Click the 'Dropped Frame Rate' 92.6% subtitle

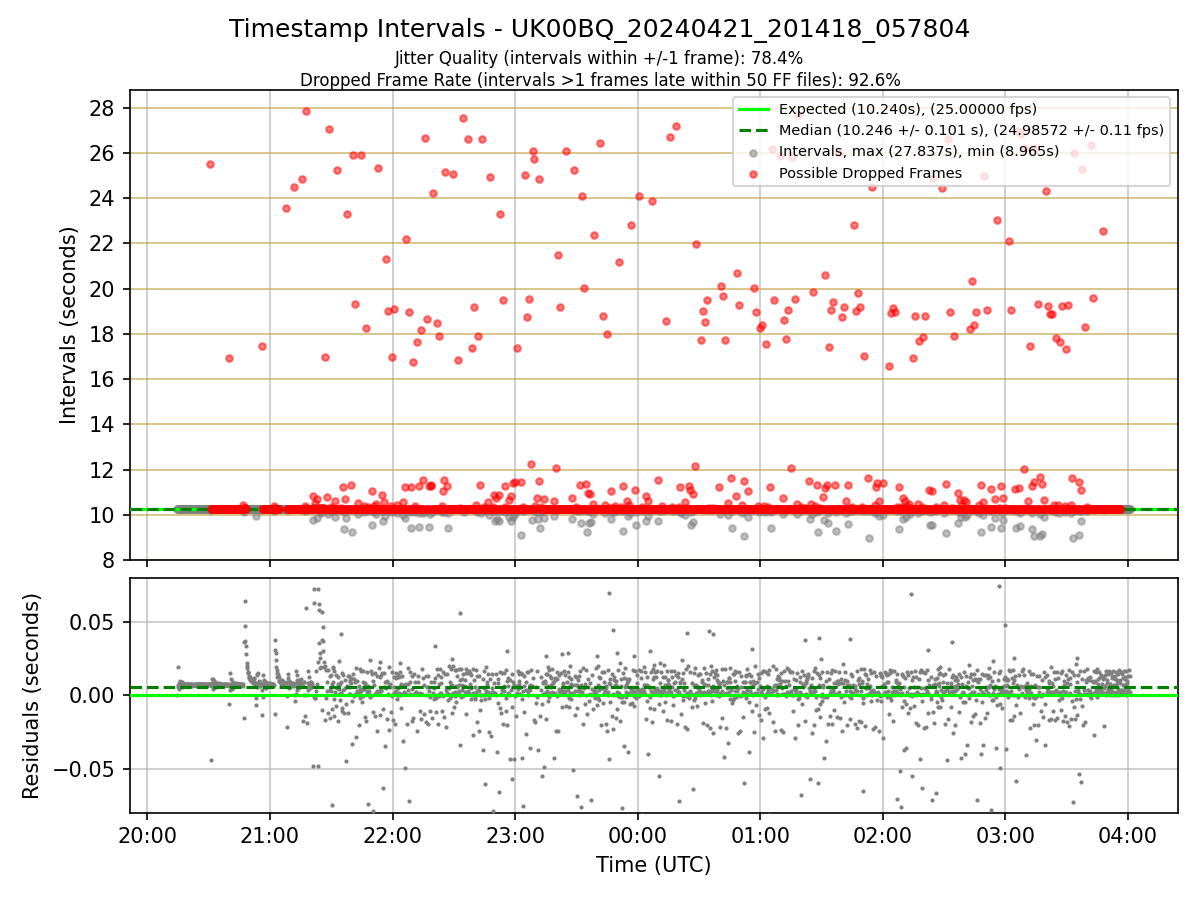click(x=600, y=79)
